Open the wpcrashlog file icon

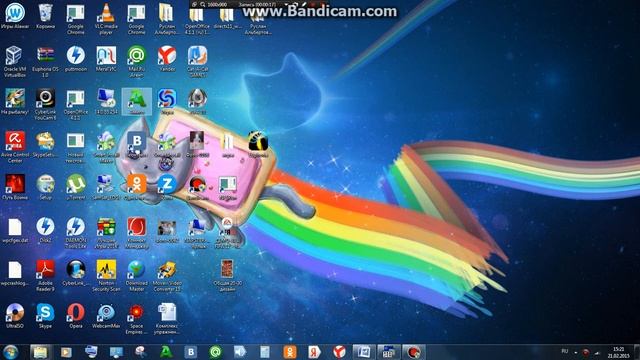(15, 273)
